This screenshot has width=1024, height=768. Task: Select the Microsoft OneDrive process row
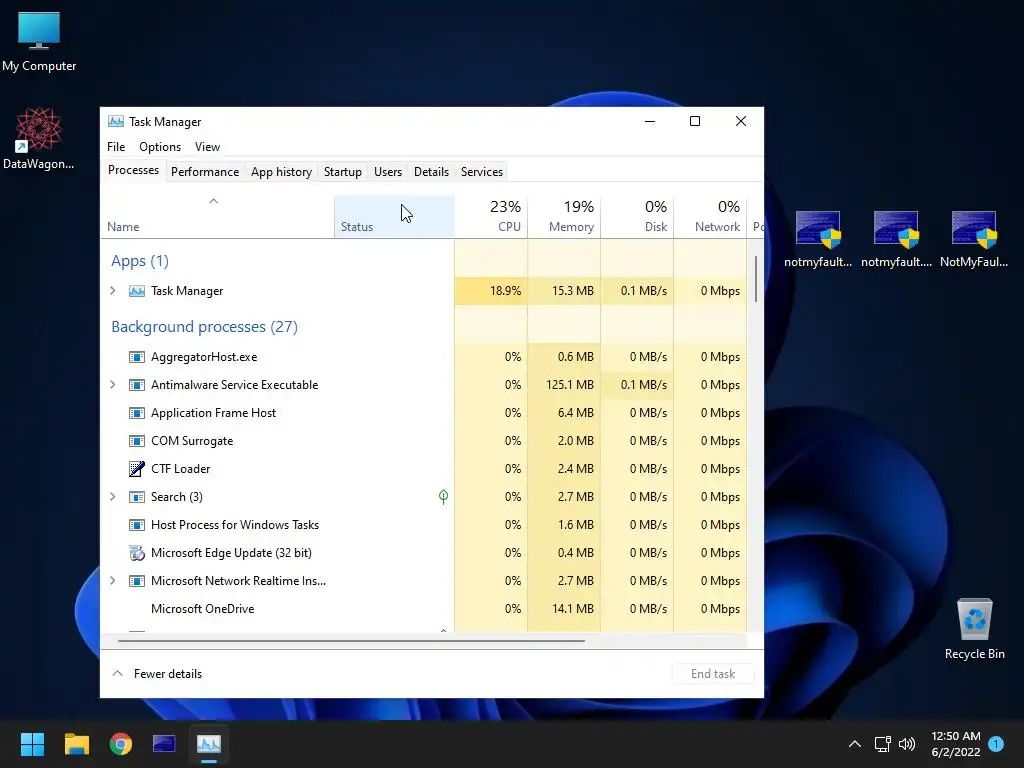click(x=424, y=609)
